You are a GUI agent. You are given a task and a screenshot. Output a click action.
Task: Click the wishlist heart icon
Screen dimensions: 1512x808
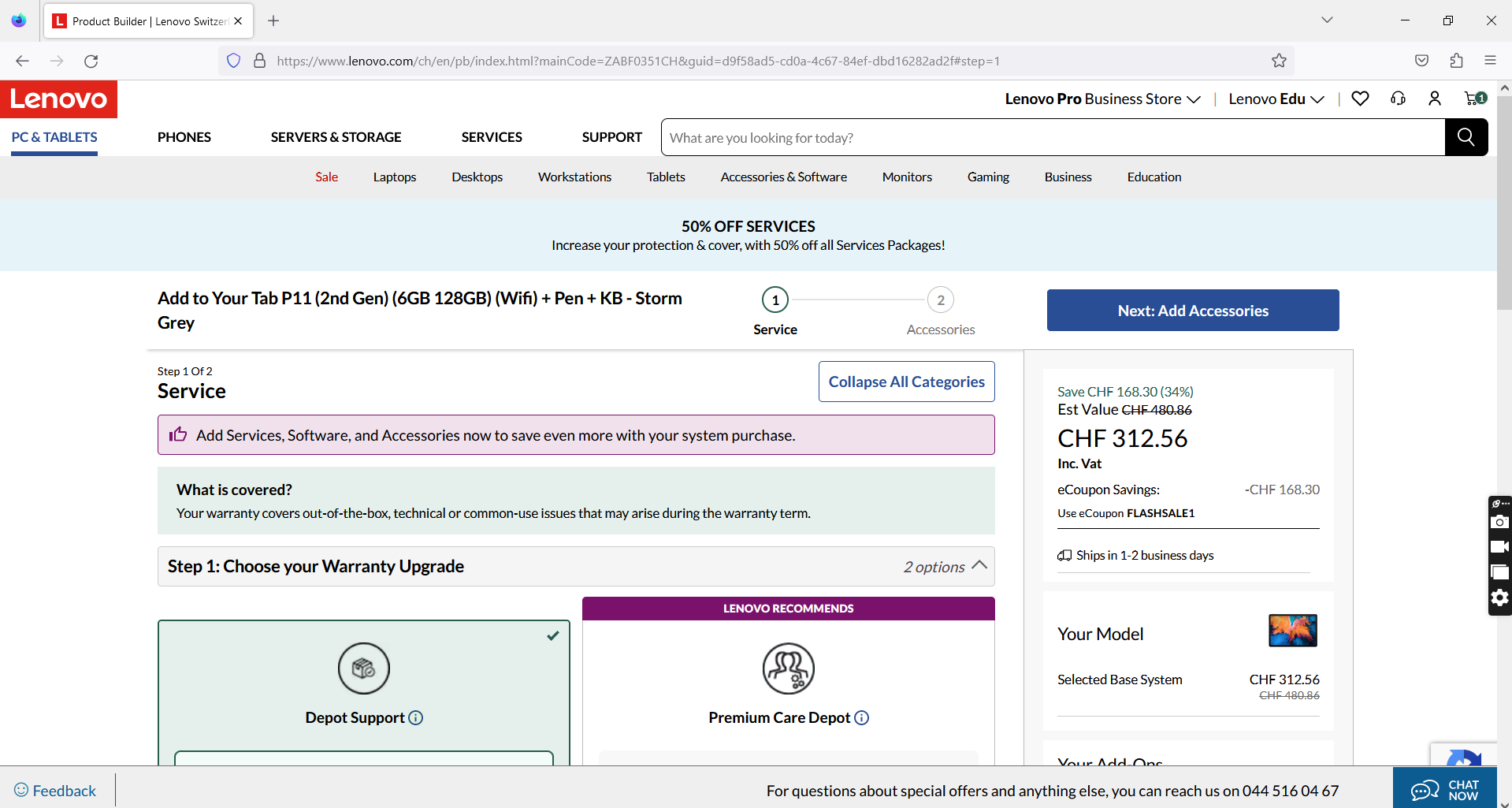1359,98
